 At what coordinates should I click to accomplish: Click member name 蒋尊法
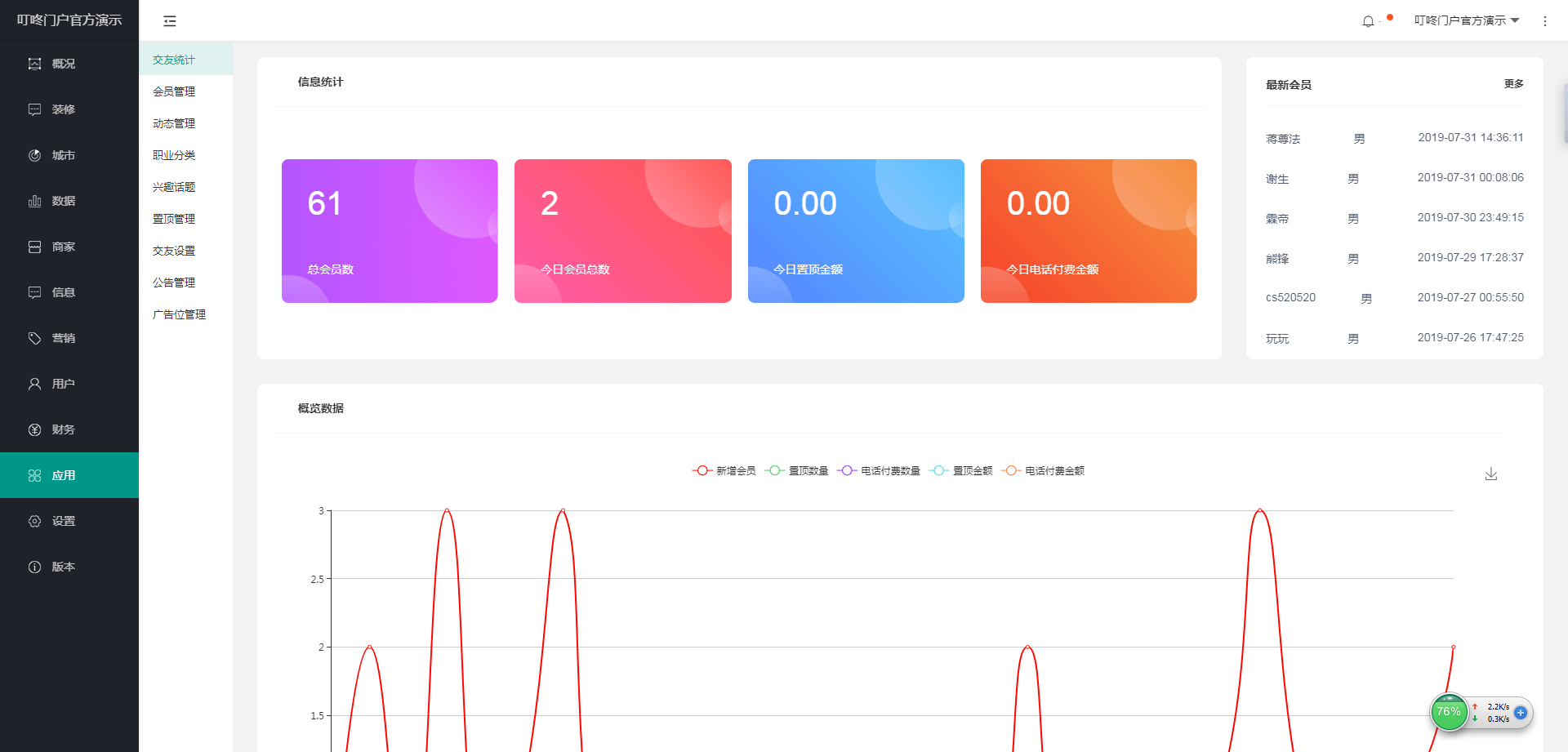pos(1283,139)
